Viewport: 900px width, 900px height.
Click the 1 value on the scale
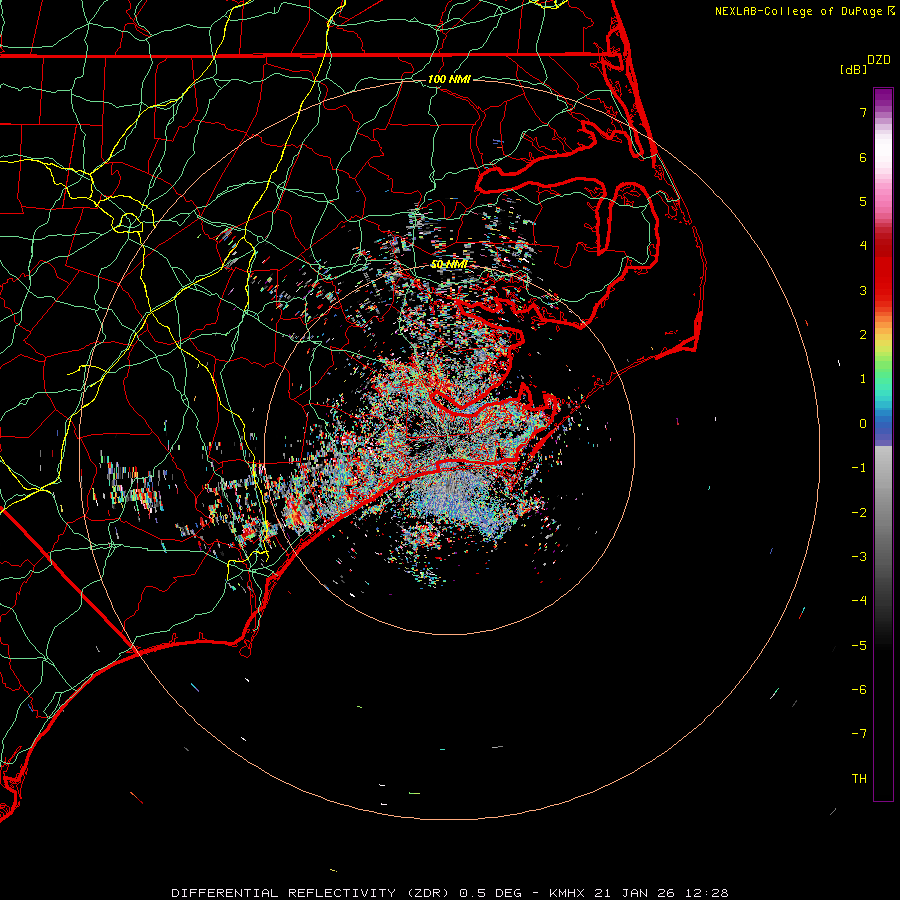pos(863,379)
